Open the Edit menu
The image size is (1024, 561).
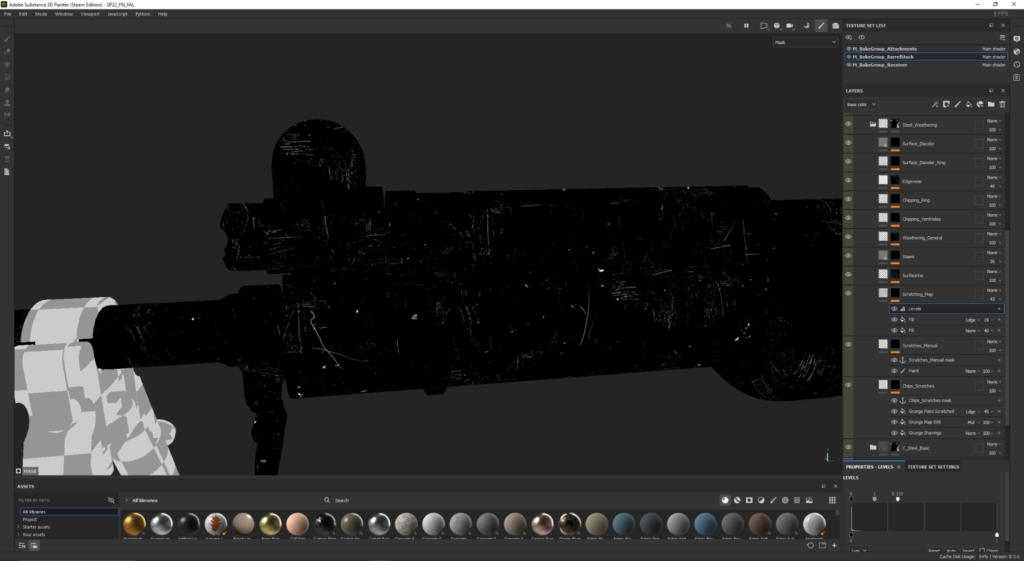(x=23, y=14)
